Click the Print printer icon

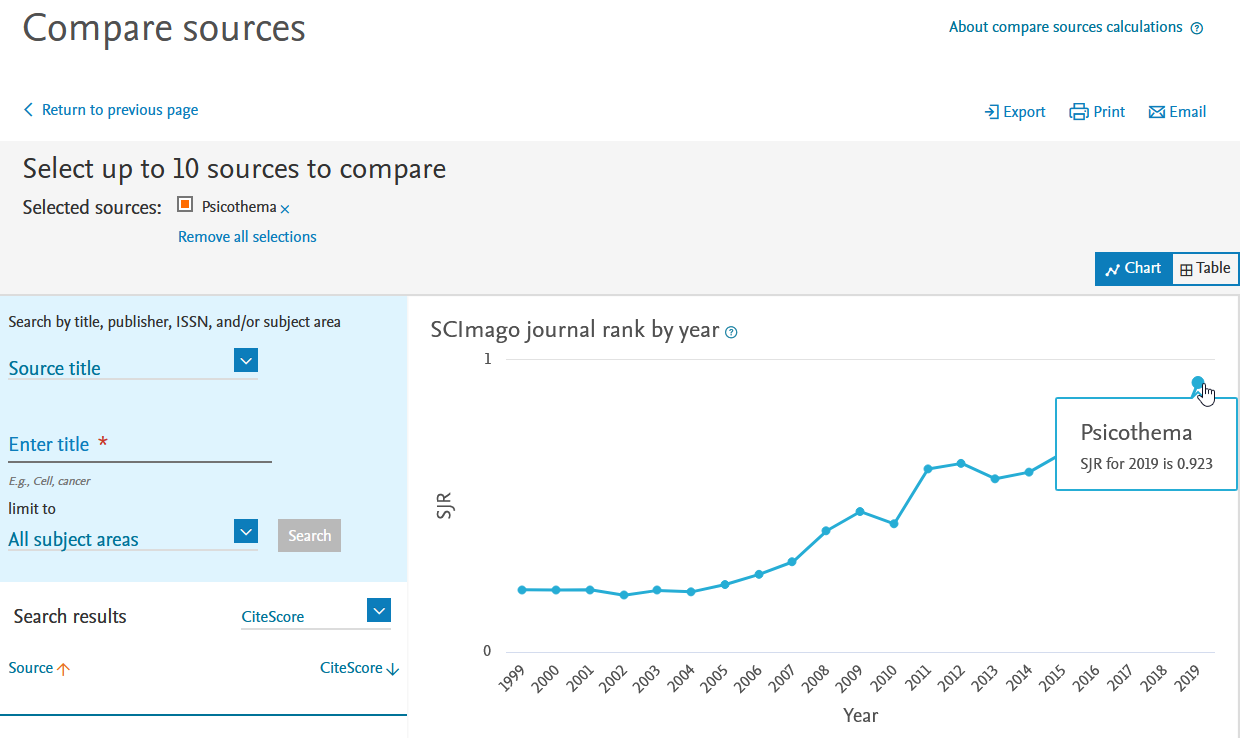(x=1078, y=112)
